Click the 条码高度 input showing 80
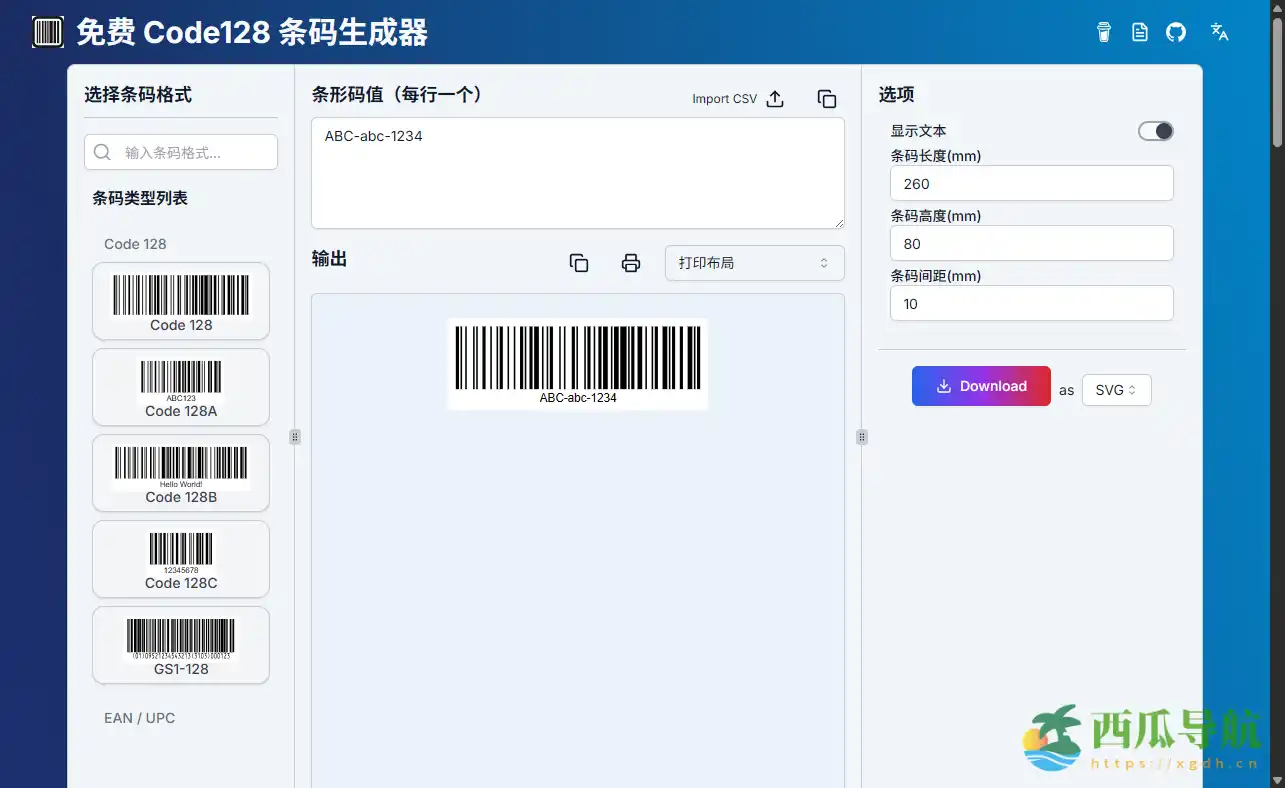This screenshot has width=1285, height=788. click(x=1031, y=244)
